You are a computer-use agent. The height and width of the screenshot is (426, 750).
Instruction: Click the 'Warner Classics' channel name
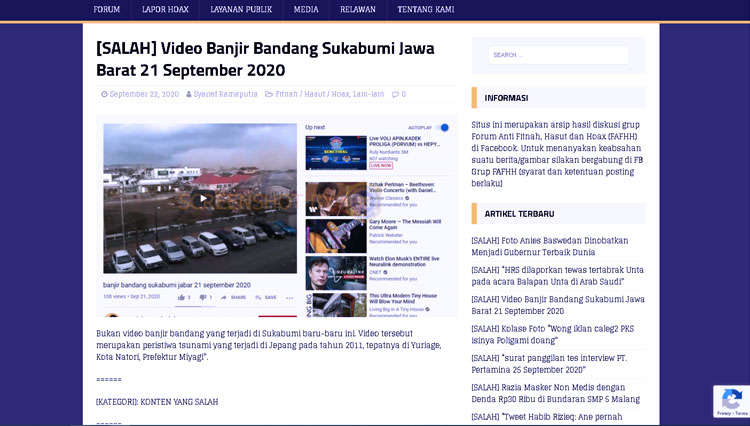386,198
